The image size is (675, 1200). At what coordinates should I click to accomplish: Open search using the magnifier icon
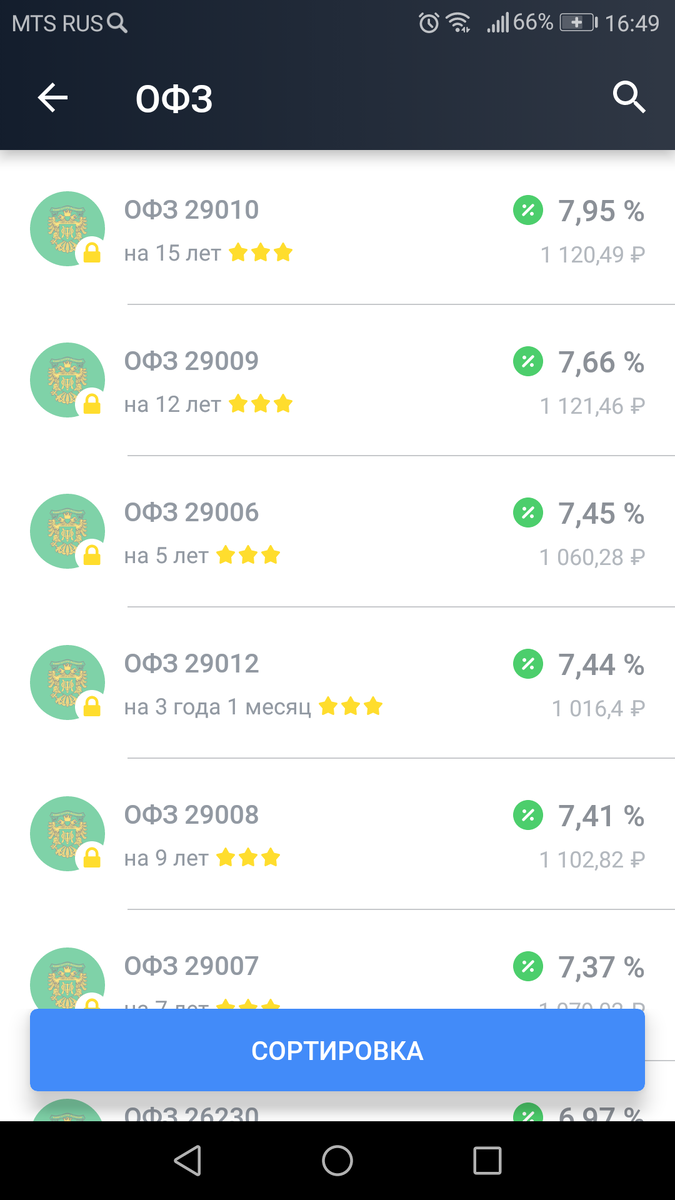point(630,97)
